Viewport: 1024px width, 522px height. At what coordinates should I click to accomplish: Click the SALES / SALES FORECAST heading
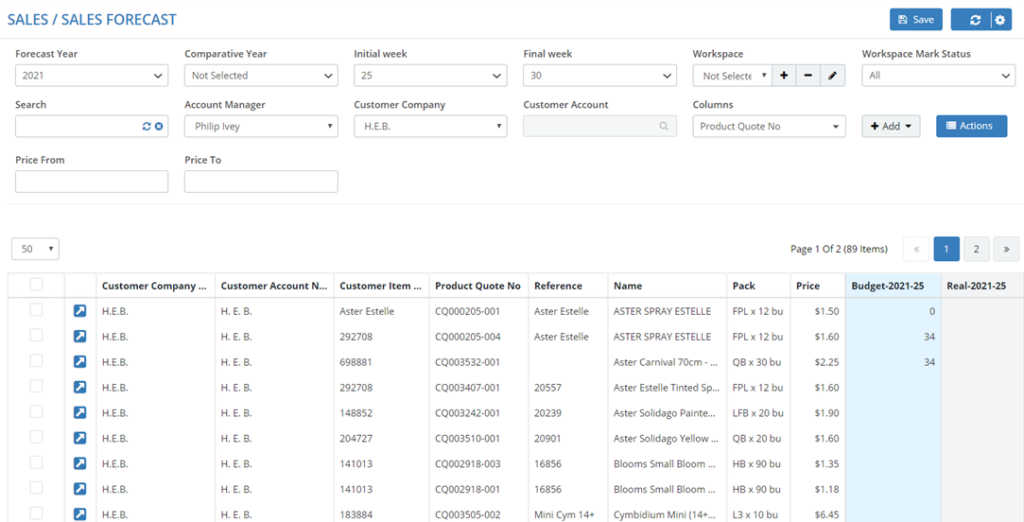click(x=92, y=20)
